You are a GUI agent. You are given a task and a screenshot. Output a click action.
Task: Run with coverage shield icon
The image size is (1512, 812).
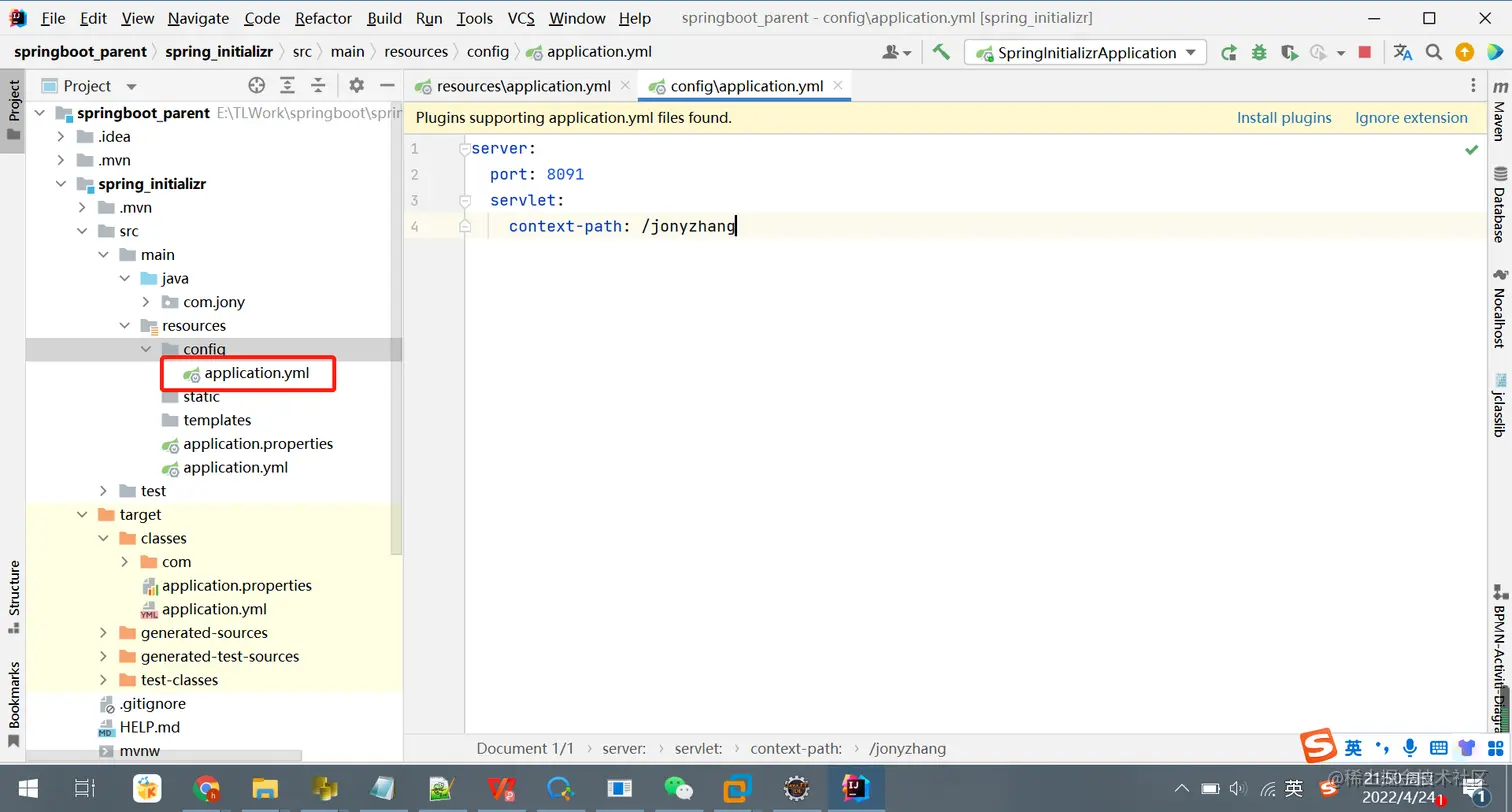tap(1289, 52)
